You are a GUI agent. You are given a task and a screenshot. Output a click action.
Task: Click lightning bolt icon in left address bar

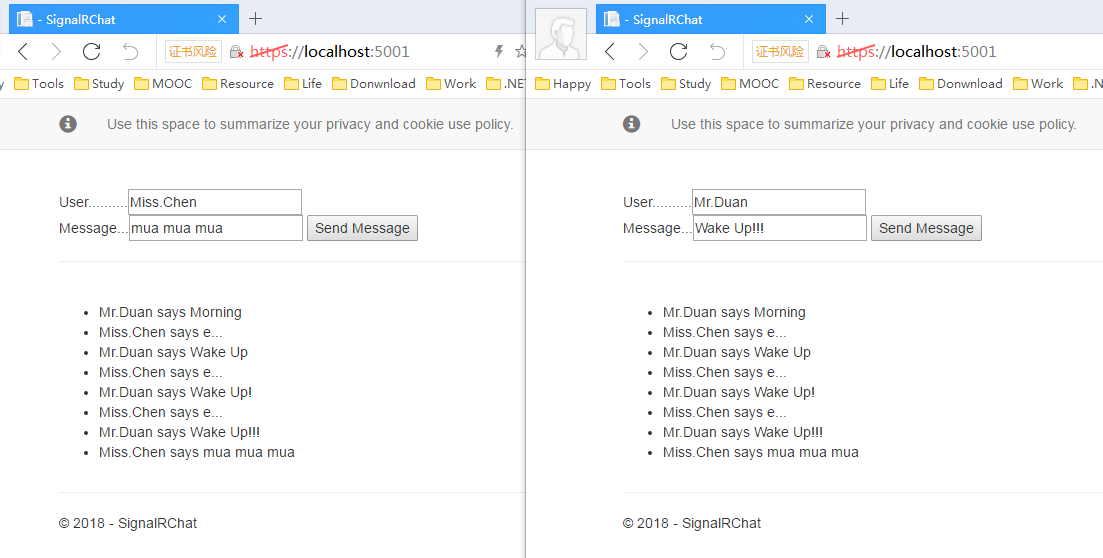pyautogui.click(x=499, y=51)
